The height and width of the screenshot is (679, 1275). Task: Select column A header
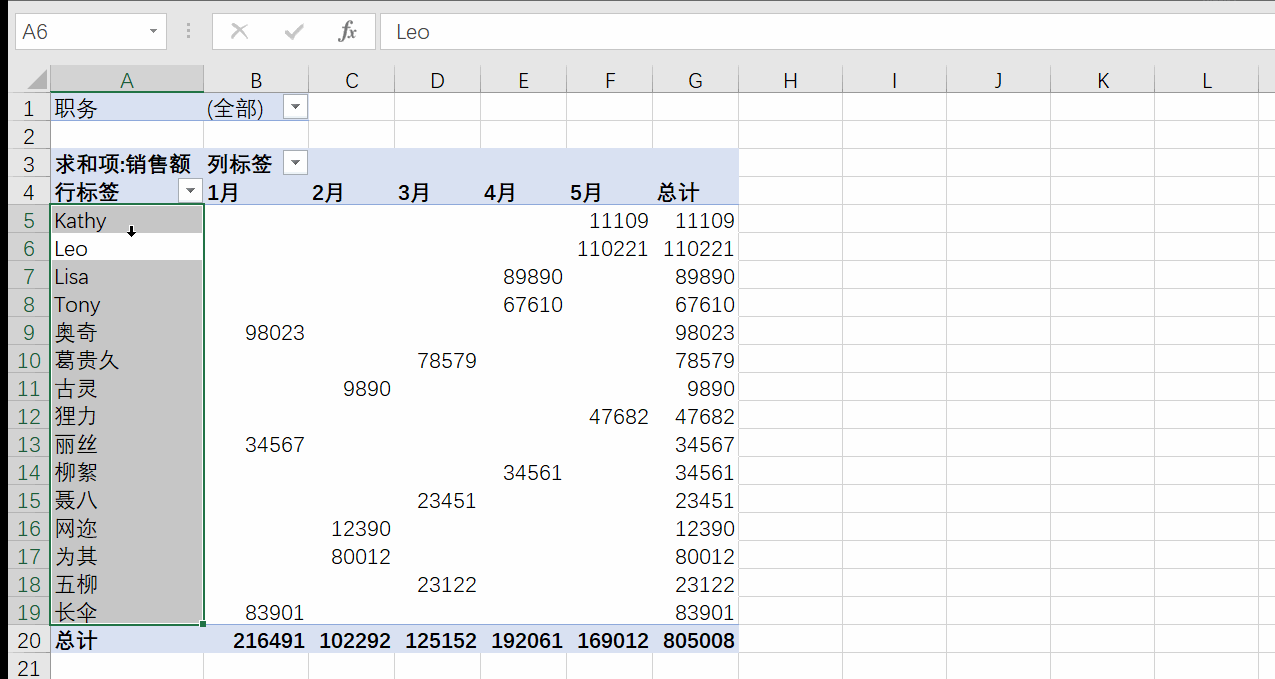[127, 80]
